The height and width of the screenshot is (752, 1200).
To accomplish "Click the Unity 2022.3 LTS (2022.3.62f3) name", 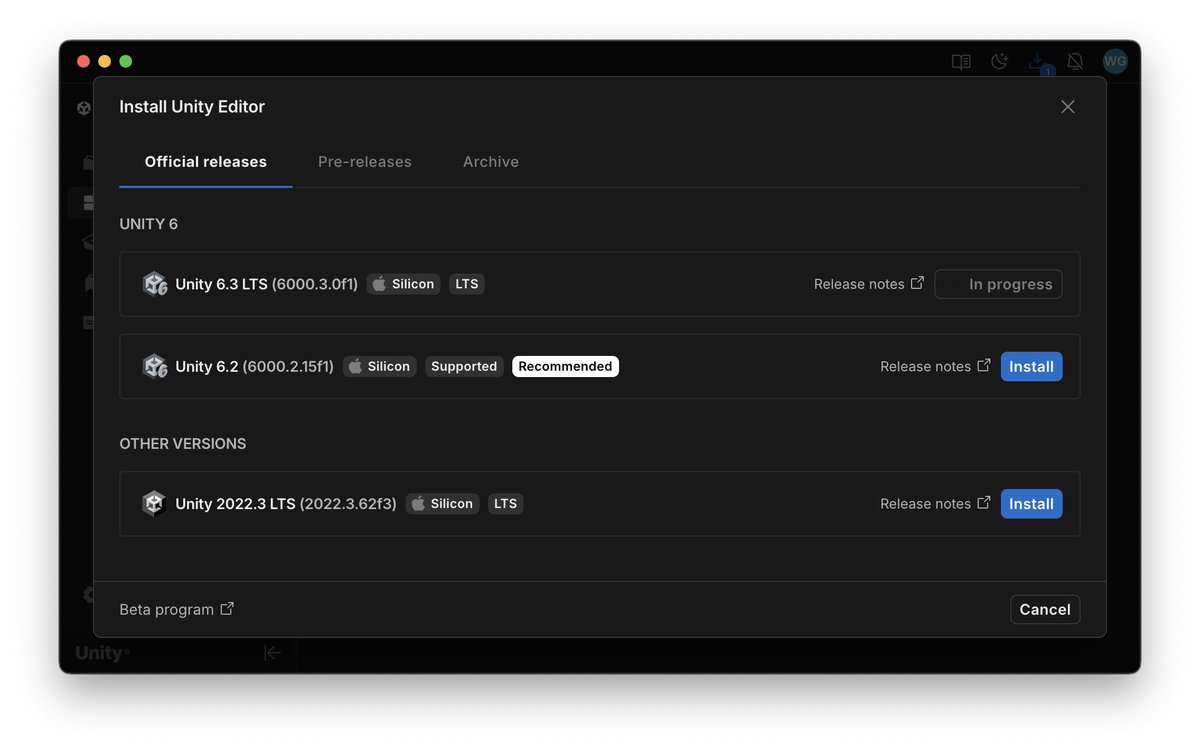I will (x=286, y=503).
